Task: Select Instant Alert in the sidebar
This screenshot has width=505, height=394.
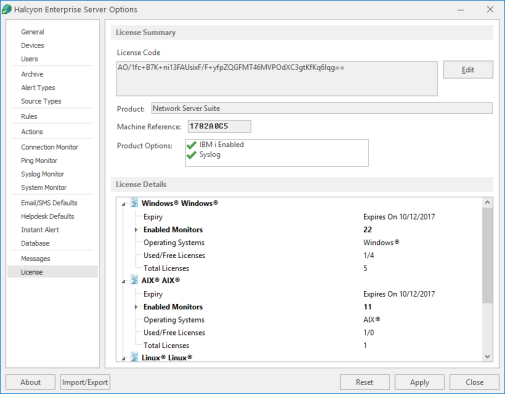Action: coord(40,230)
